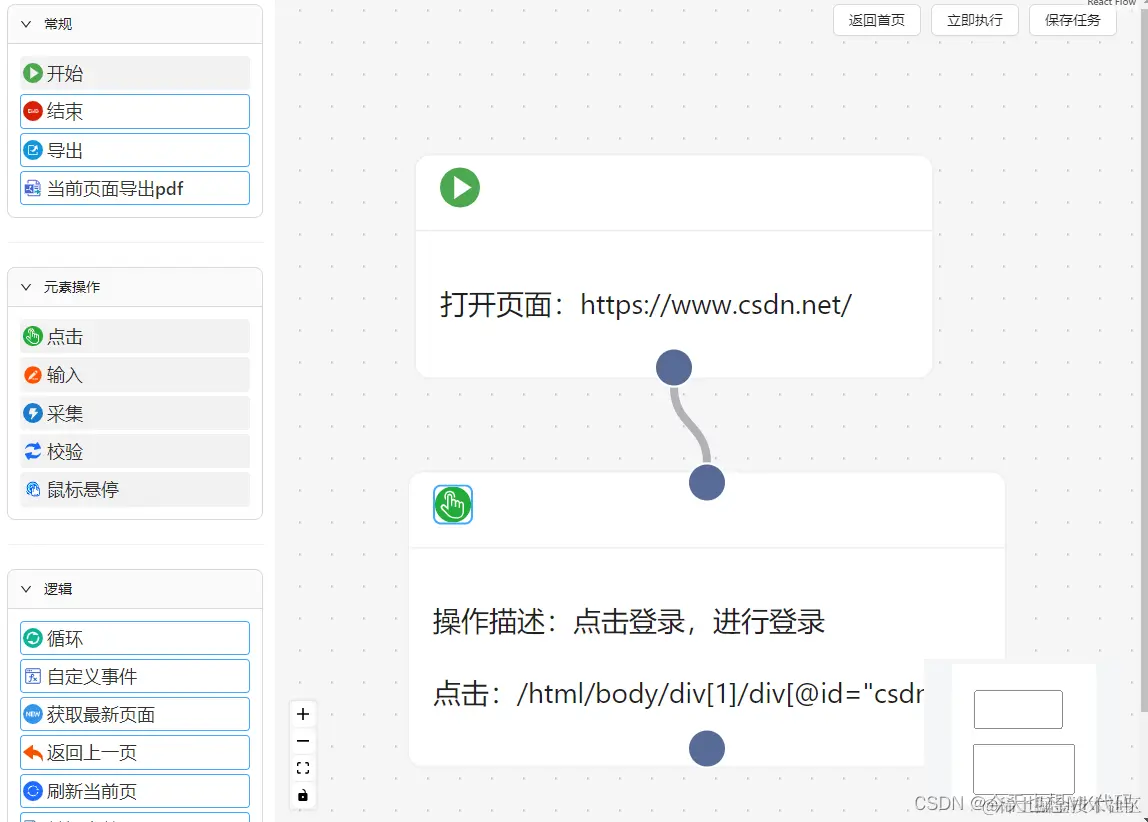The height and width of the screenshot is (822, 1148).
Task: Zoom in the canvas with plus button
Action: click(303, 714)
